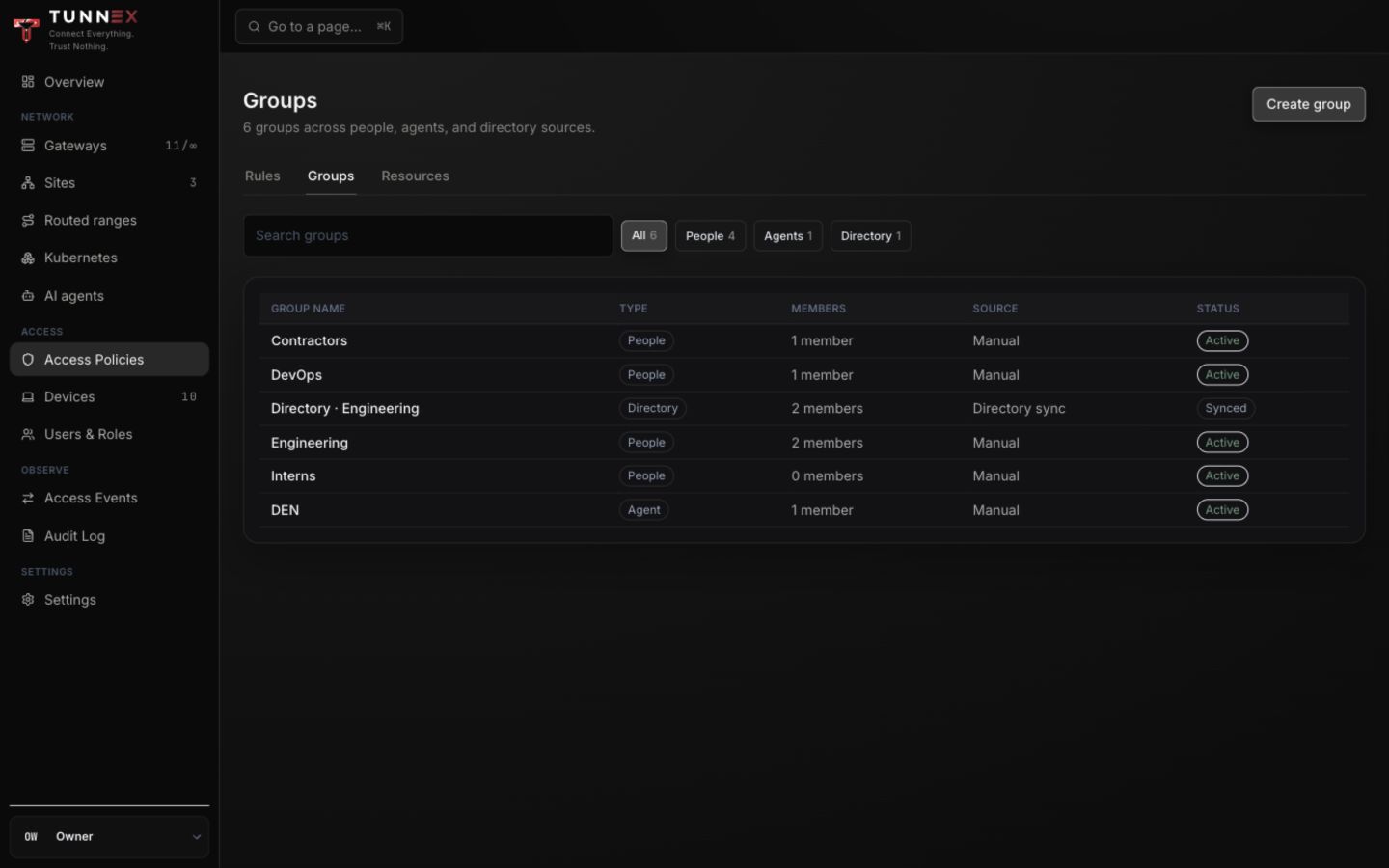
Task: Open the Engineering group row name
Action: click(310, 443)
